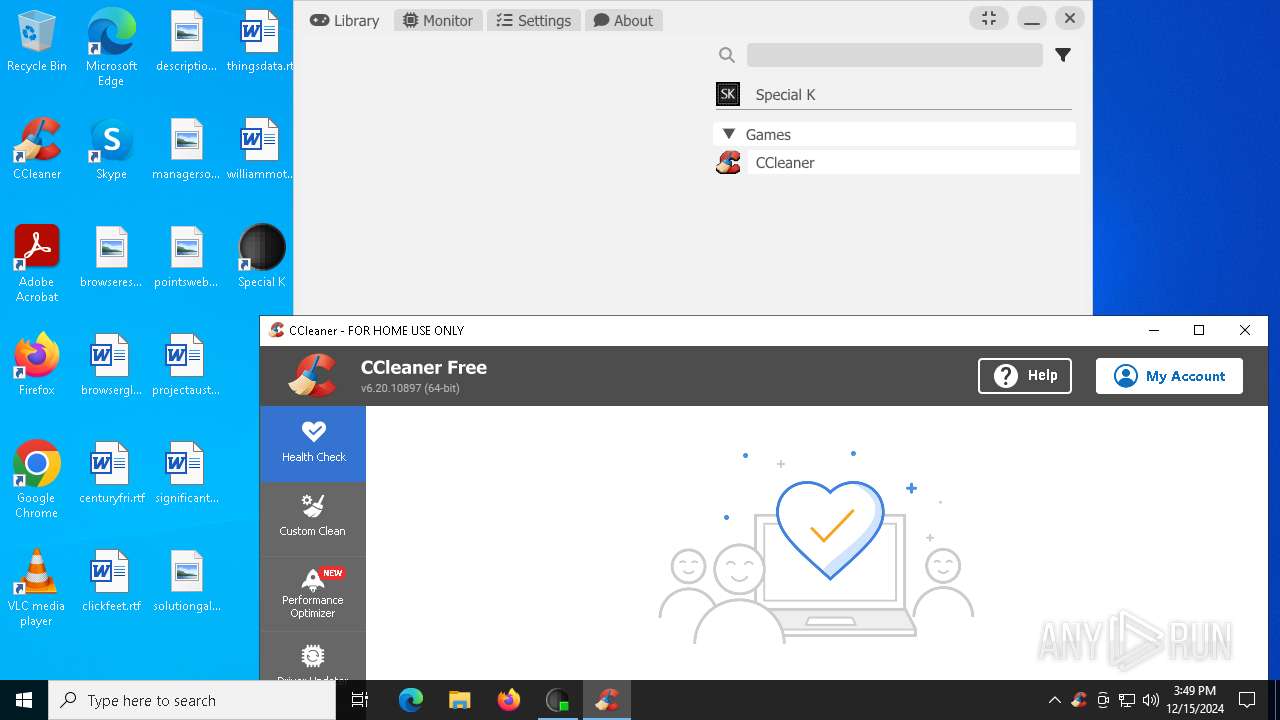The height and width of the screenshot is (720, 1280).
Task: Select the solutiongal... image file on desktop
Action: click(186, 581)
